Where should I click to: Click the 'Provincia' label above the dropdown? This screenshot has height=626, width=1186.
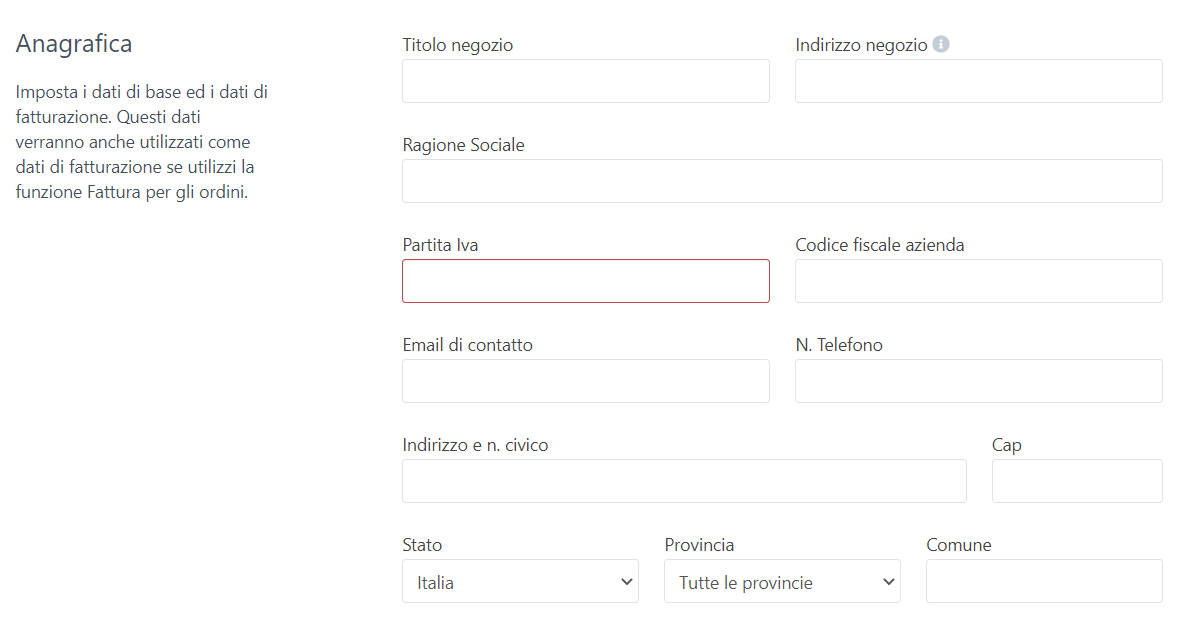pos(699,545)
